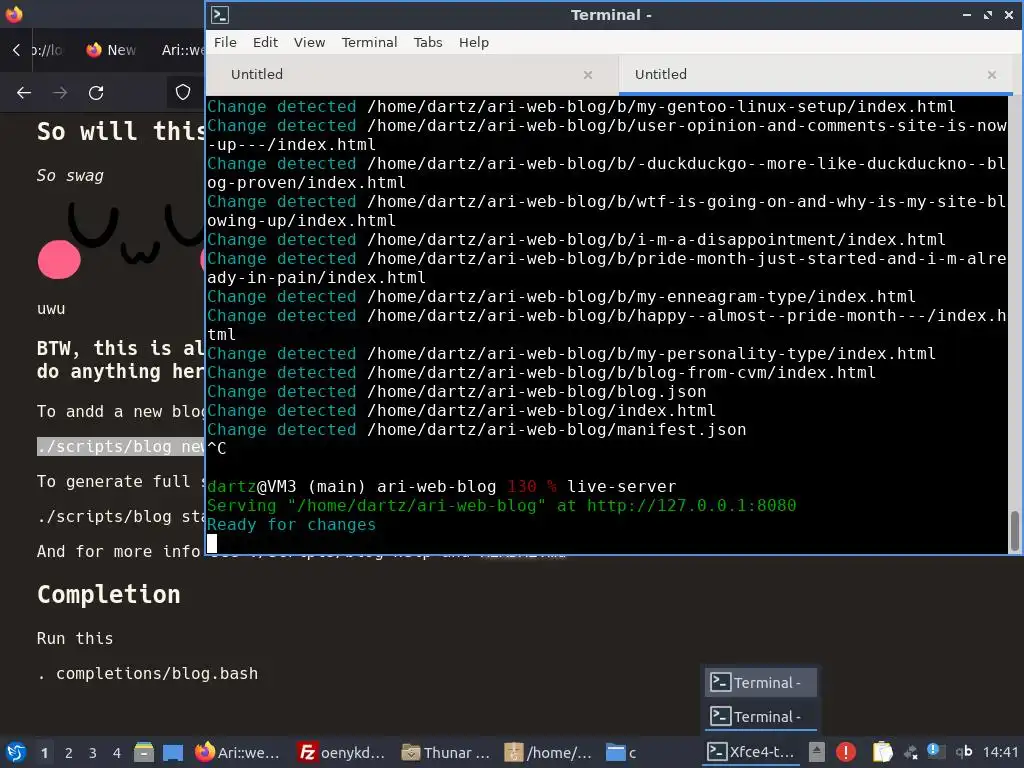Click the panel clock showing 14:41
This screenshot has height=768, width=1024.
[1000, 752]
